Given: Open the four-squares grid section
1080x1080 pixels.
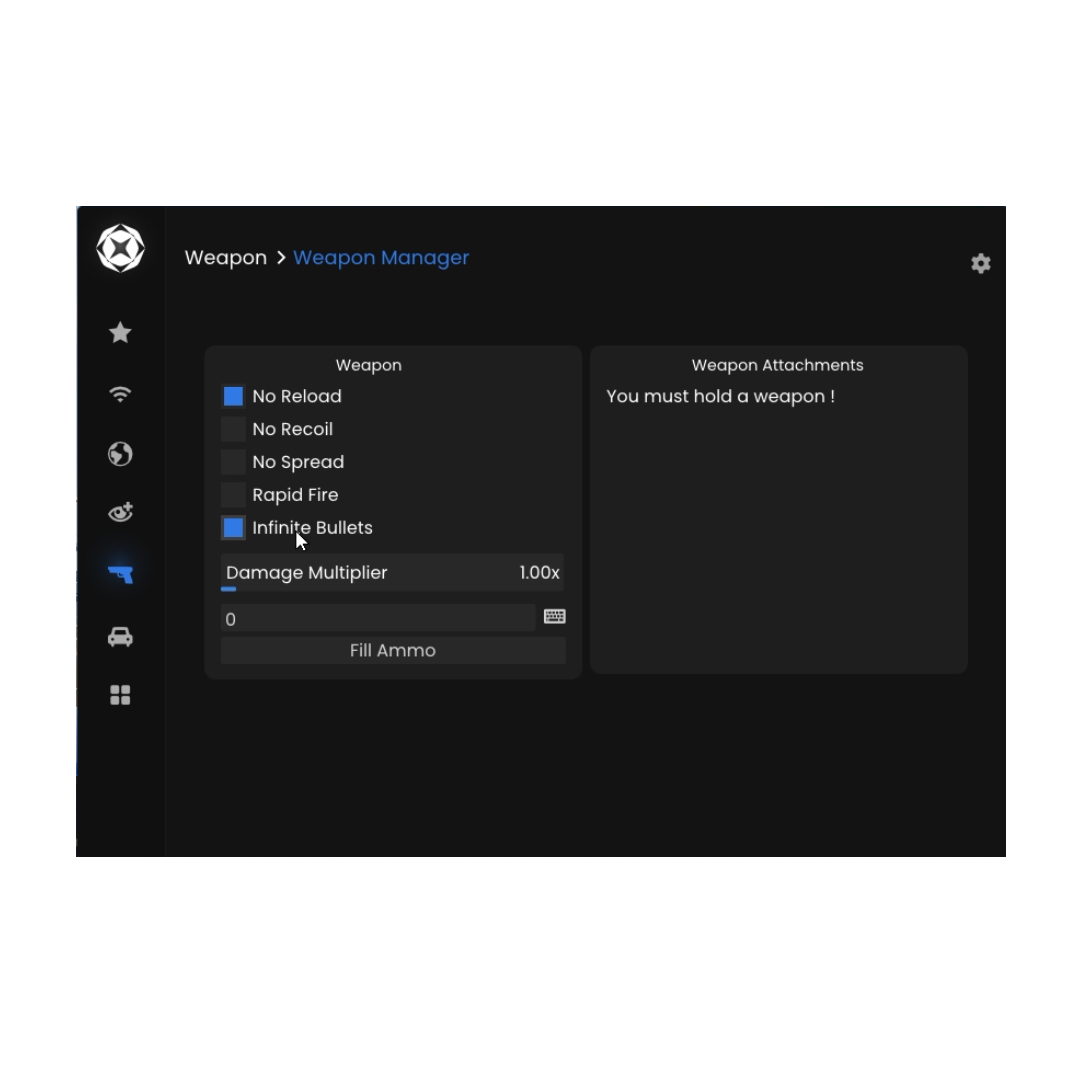Looking at the screenshot, I should tap(120, 695).
